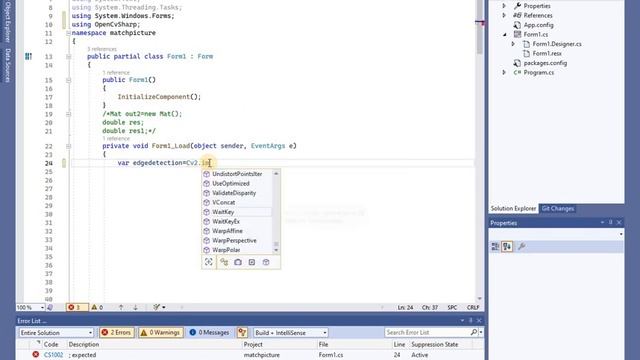Click the Program.cs C# icon
Screen dimensions: 640x360
point(517,72)
